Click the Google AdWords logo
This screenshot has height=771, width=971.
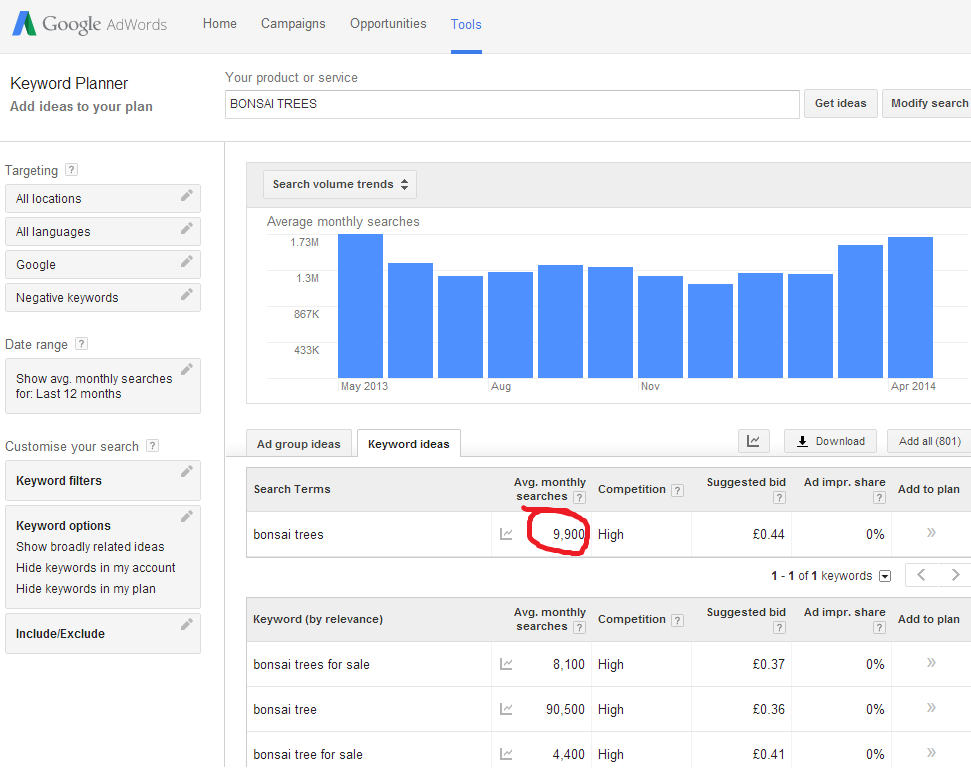[90, 24]
